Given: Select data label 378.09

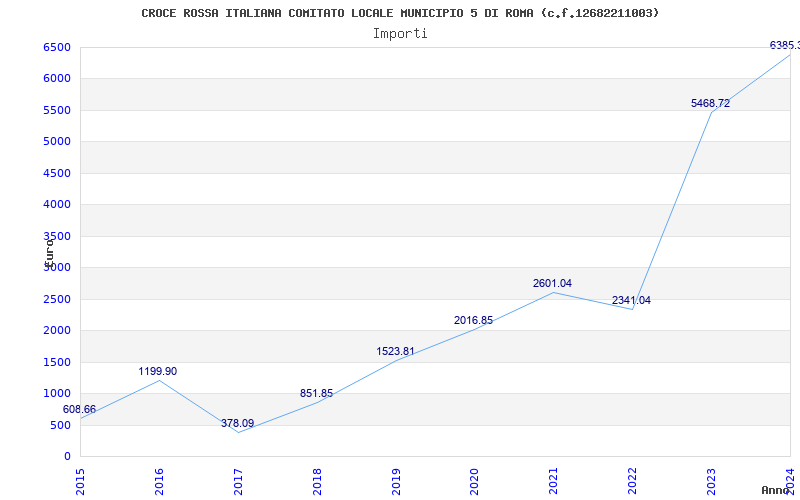Looking at the screenshot, I should (237, 423).
